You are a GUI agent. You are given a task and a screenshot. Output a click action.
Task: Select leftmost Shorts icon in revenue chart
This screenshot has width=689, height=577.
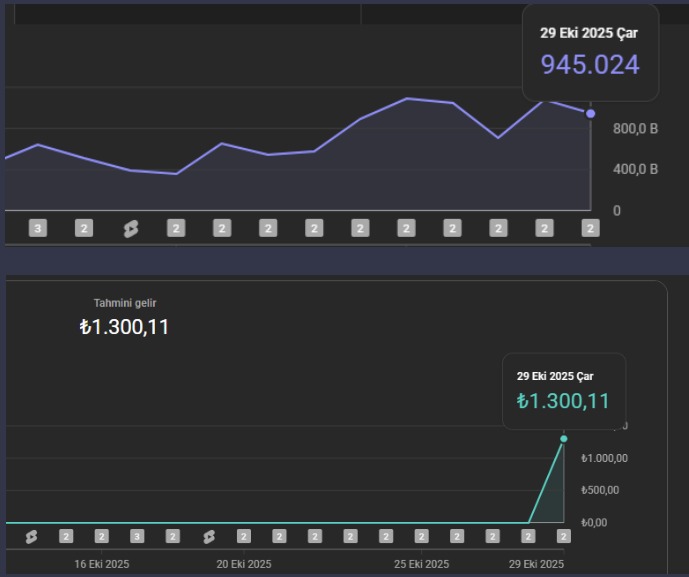click(31, 537)
